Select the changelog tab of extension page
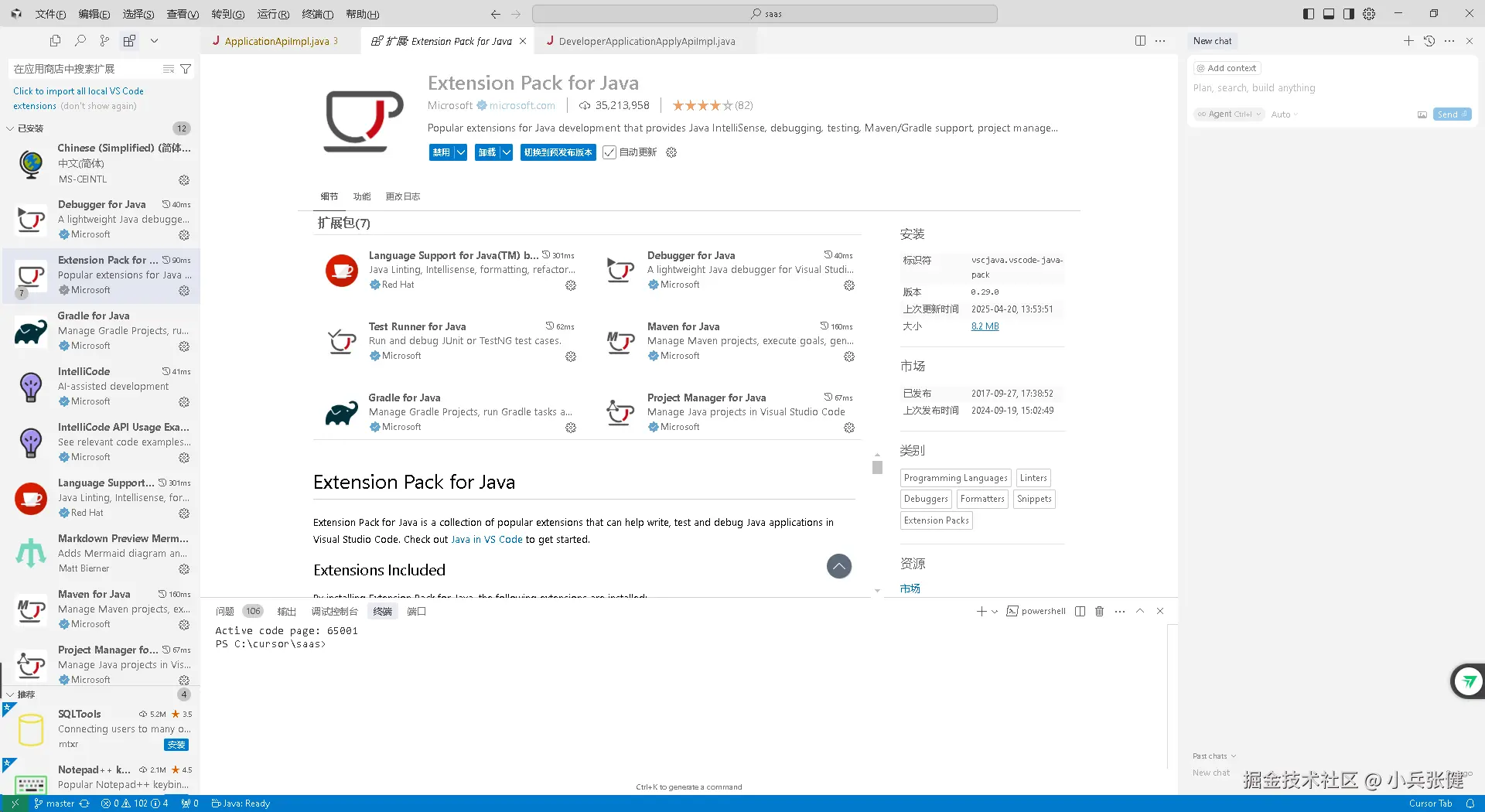This screenshot has height=812, width=1485. 403,196
